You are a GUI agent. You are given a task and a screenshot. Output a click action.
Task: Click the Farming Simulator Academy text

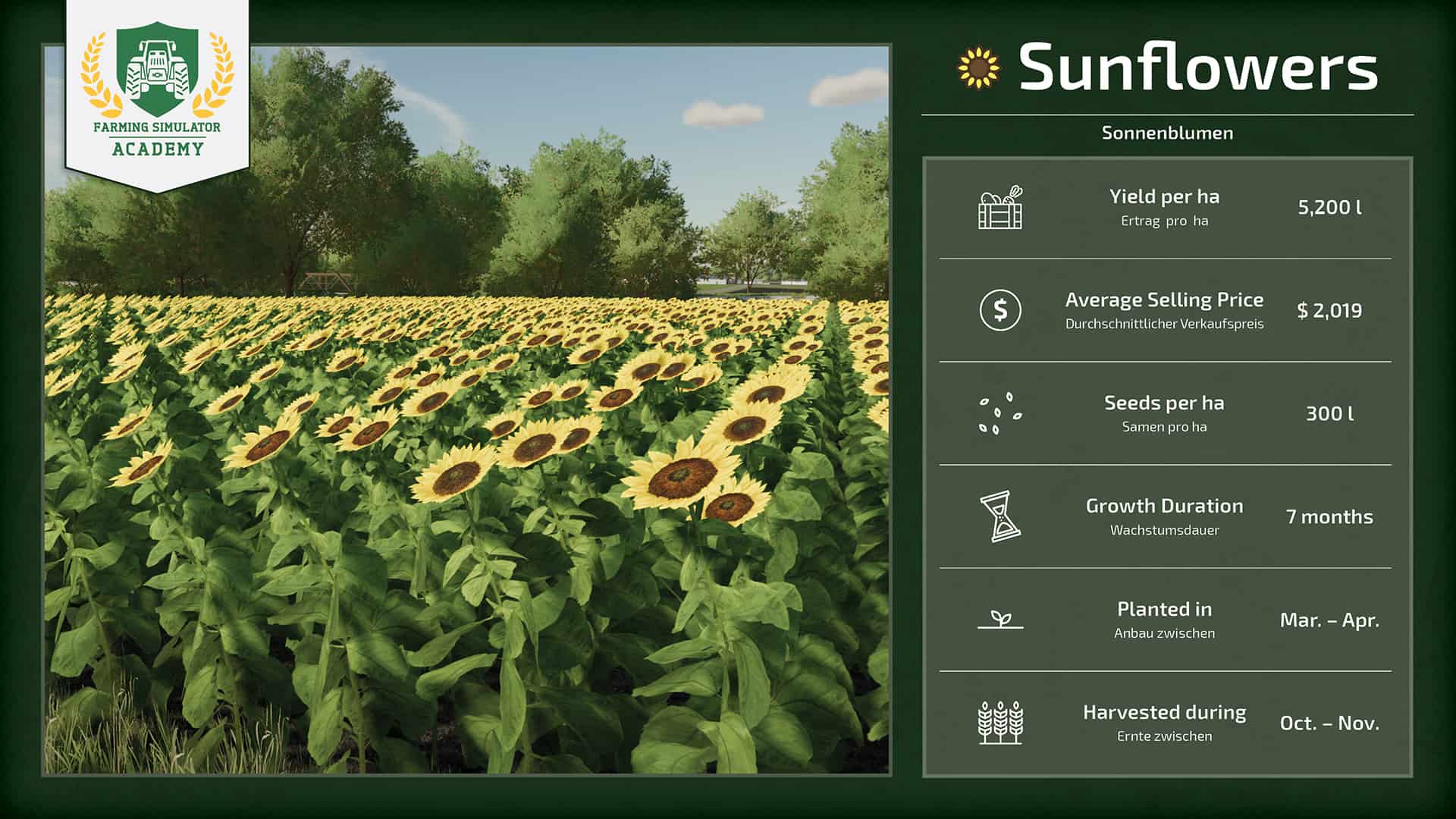(157, 138)
